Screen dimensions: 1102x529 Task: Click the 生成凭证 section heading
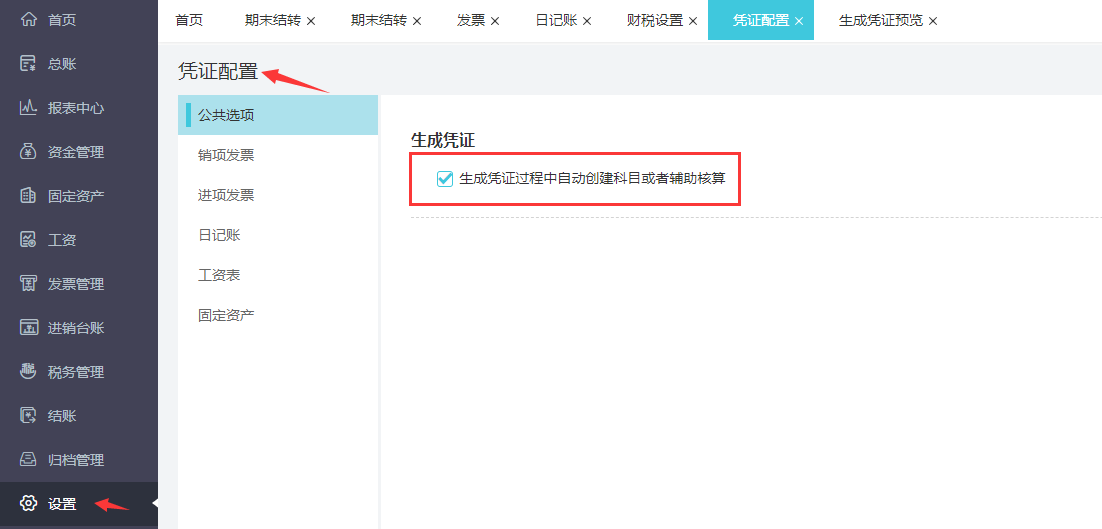(443, 141)
